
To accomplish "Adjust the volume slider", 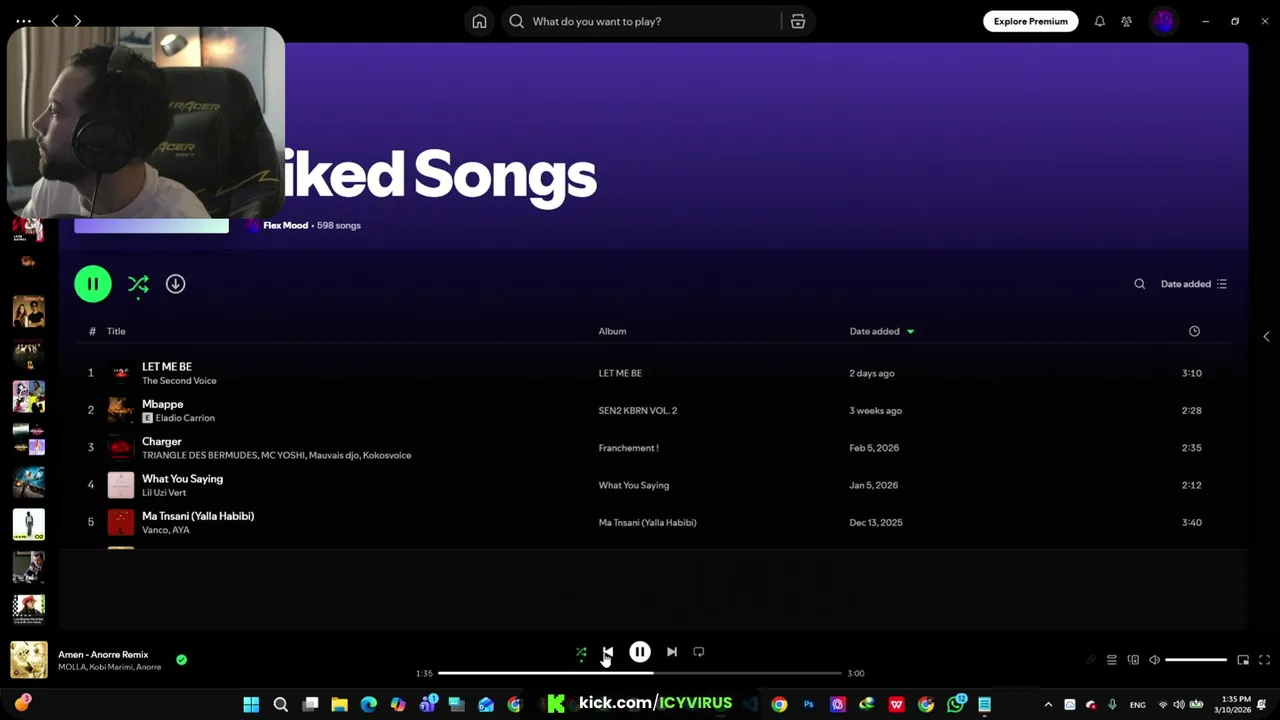I will pos(1196,660).
